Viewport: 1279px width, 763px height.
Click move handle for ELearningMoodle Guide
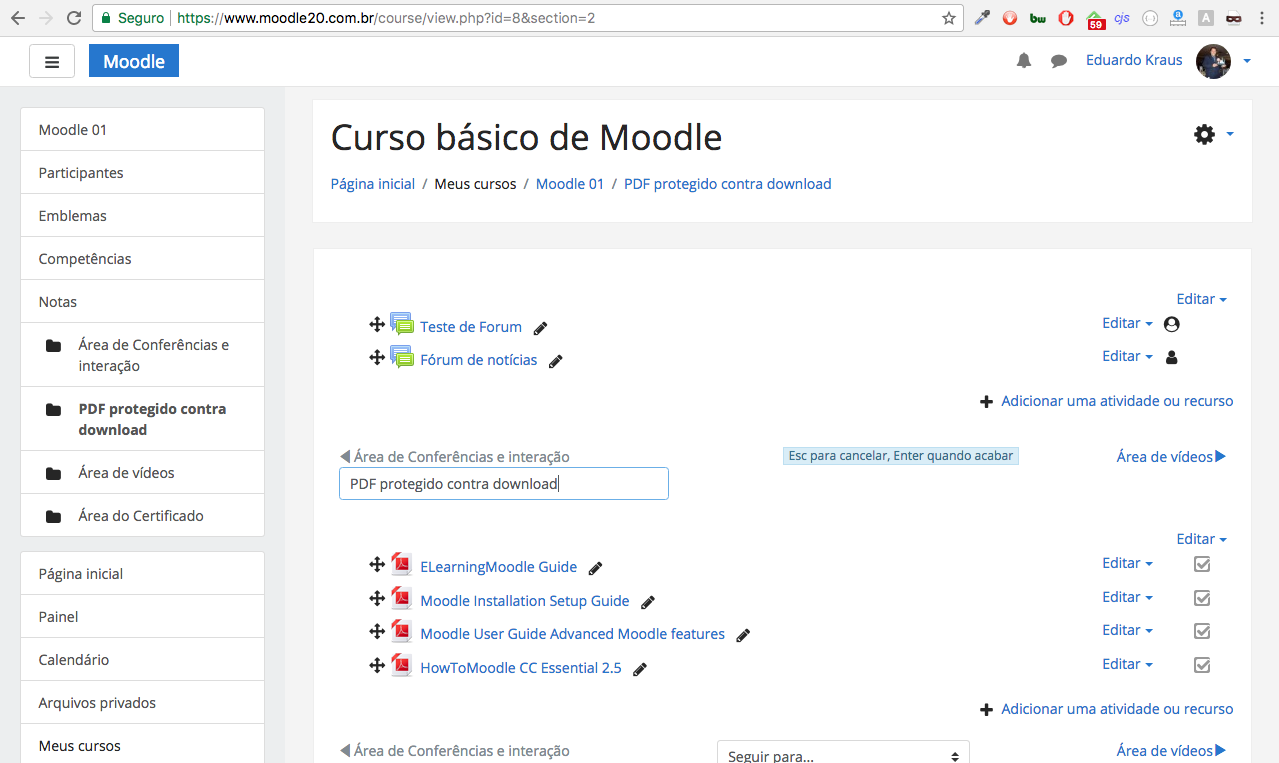click(x=377, y=564)
